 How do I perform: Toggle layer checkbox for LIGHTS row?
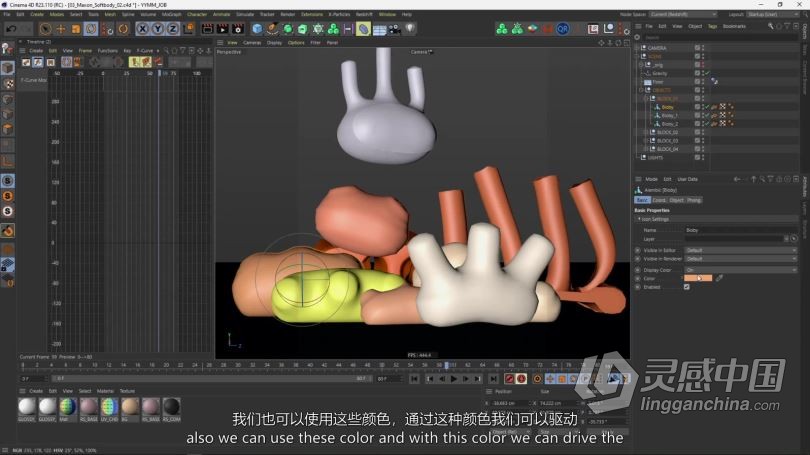point(697,158)
